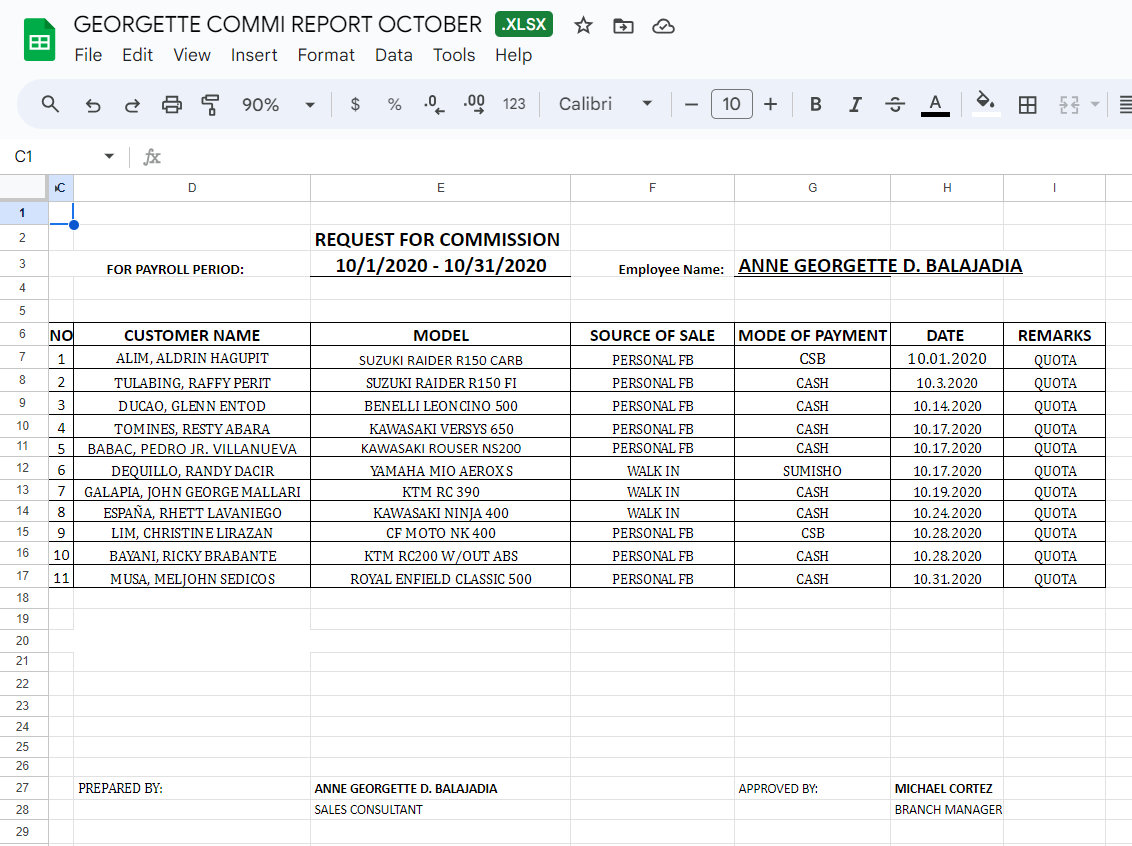
Task: Select the REQUEST FOR COMMISSION title cell
Action: [440, 239]
